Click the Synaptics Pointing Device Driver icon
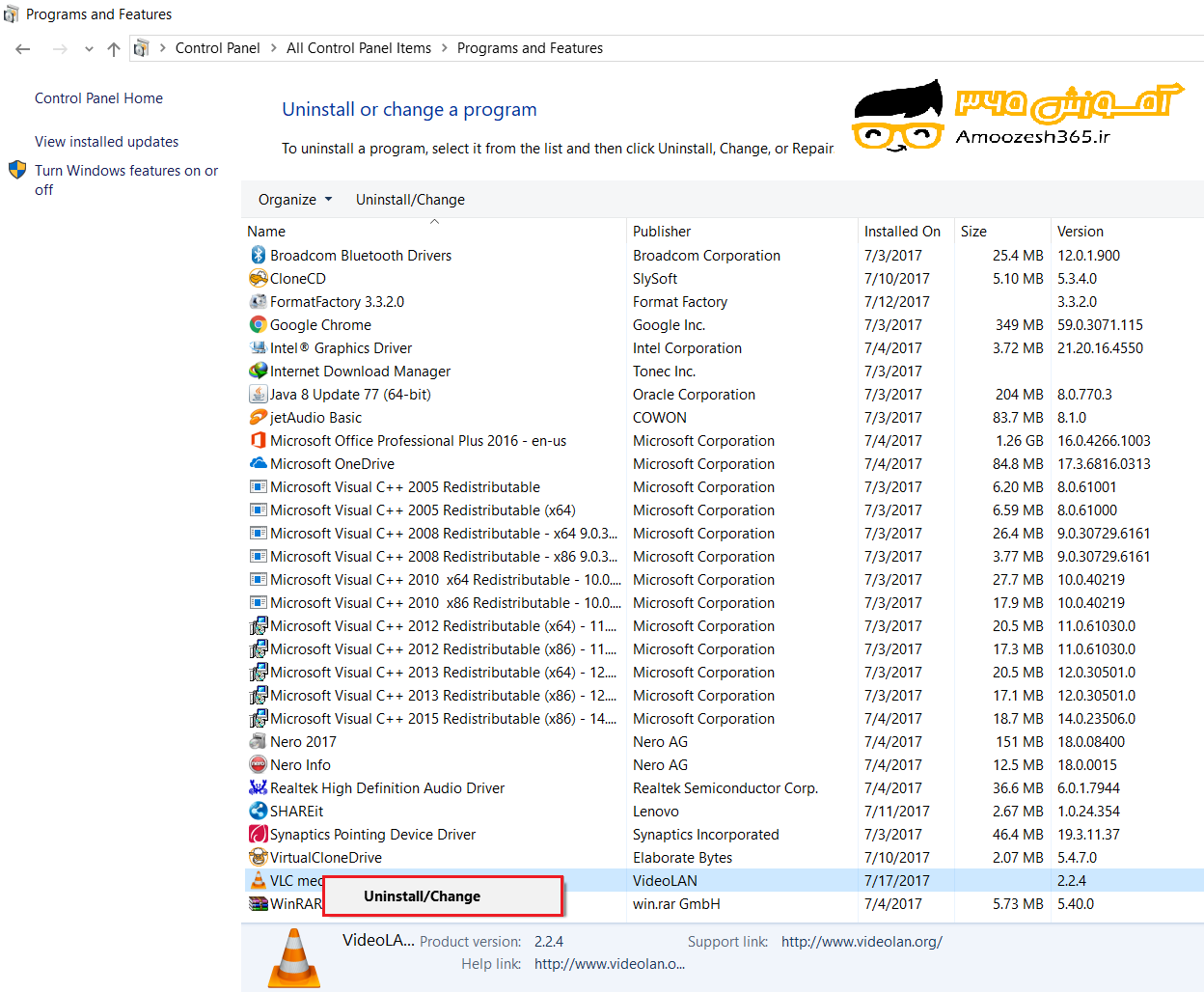 pyautogui.click(x=258, y=834)
